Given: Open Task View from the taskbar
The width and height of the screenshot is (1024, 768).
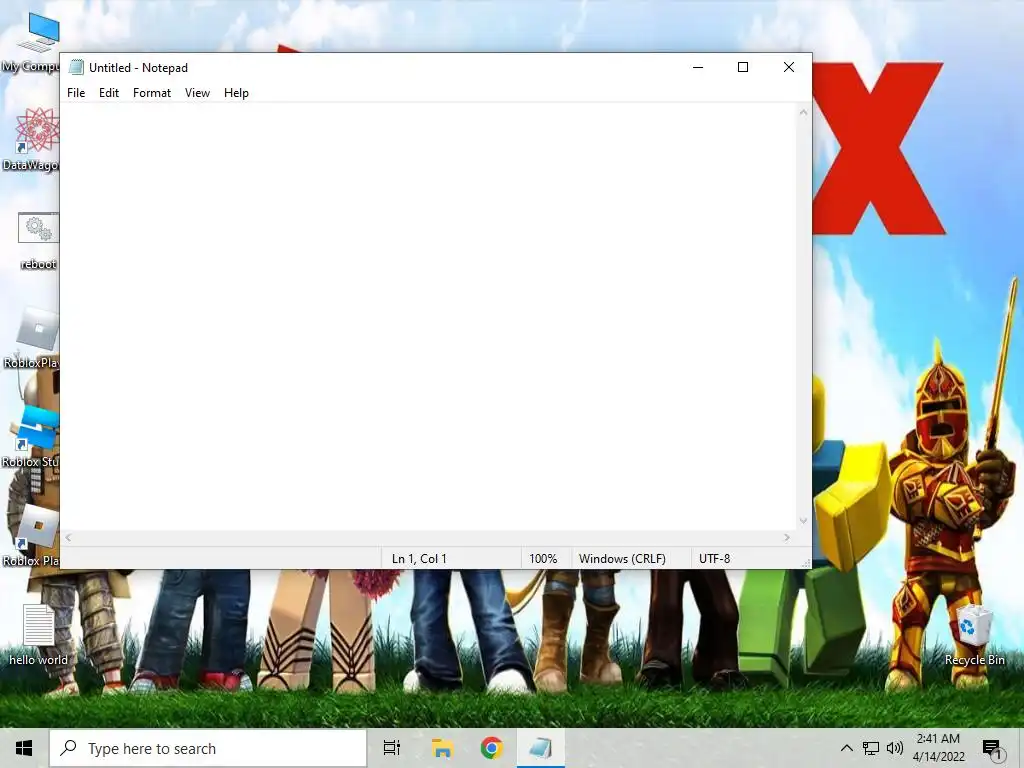Looking at the screenshot, I should (x=392, y=748).
